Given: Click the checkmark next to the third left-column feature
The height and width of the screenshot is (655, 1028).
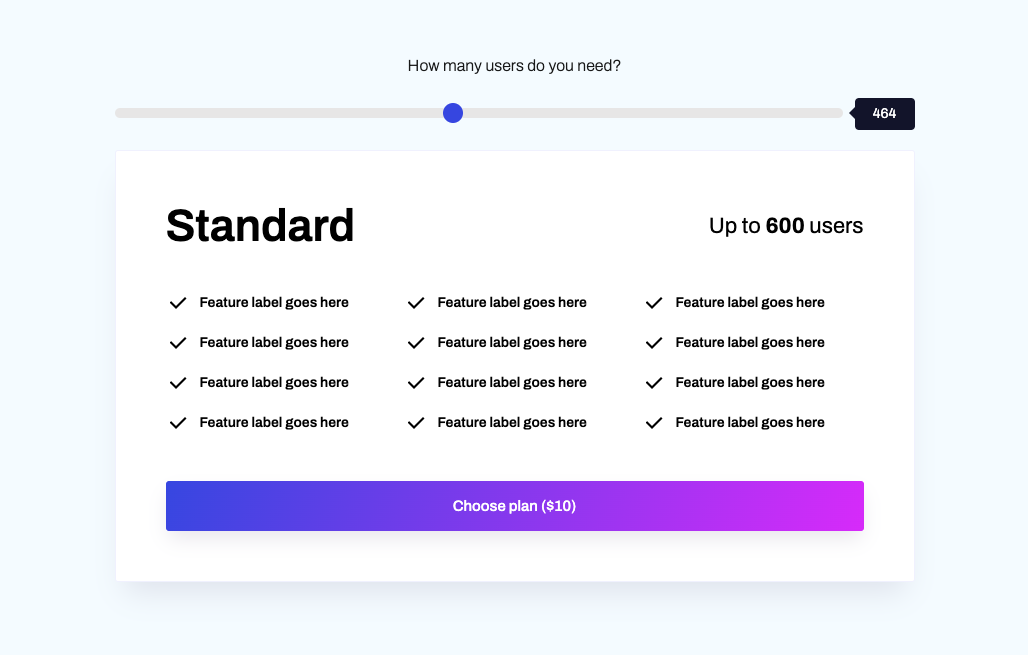Looking at the screenshot, I should coord(178,382).
